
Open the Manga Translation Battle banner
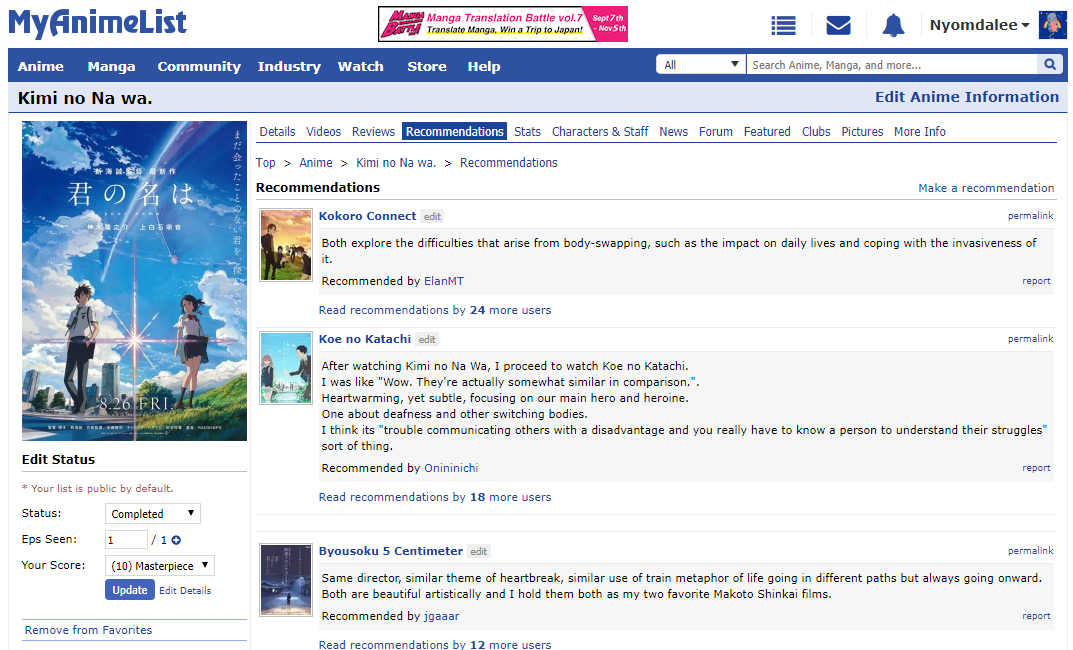(x=503, y=24)
